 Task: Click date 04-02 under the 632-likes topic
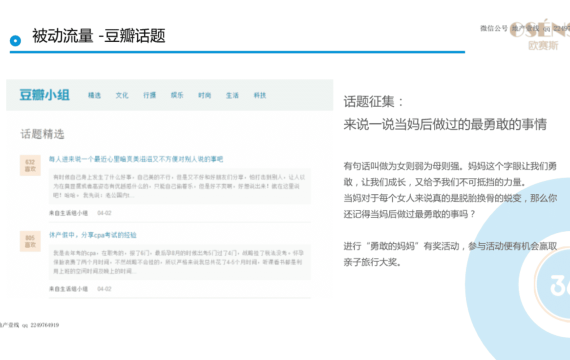pos(104,213)
